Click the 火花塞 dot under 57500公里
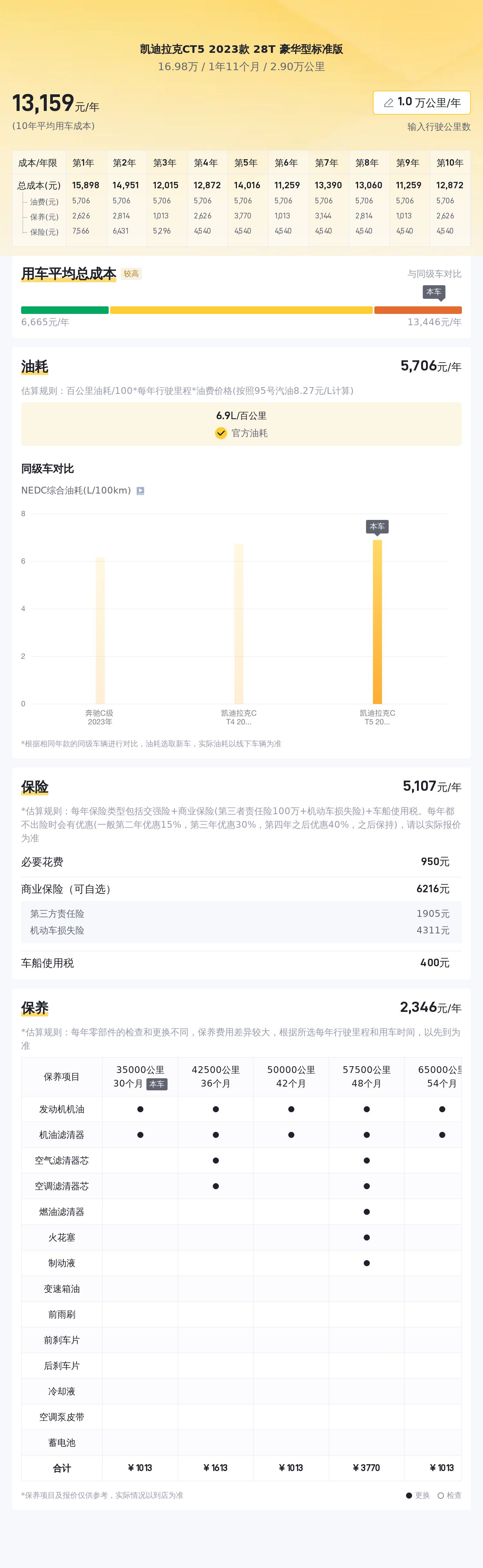The width and height of the screenshot is (483, 1568). [367, 1237]
